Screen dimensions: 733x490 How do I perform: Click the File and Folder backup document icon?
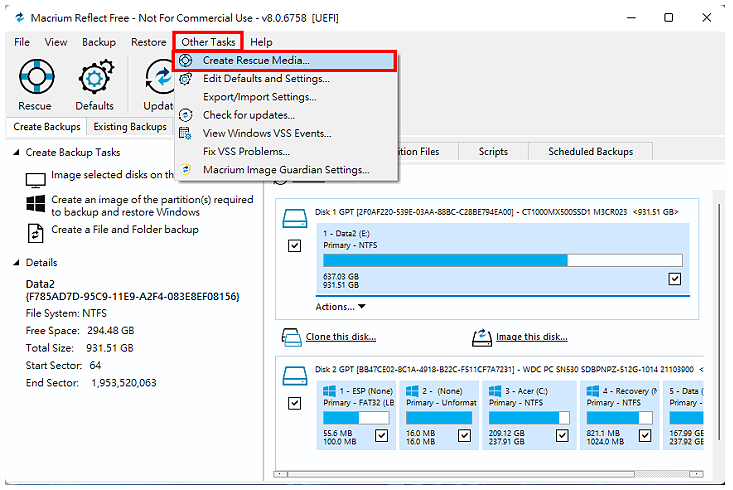pos(36,233)
